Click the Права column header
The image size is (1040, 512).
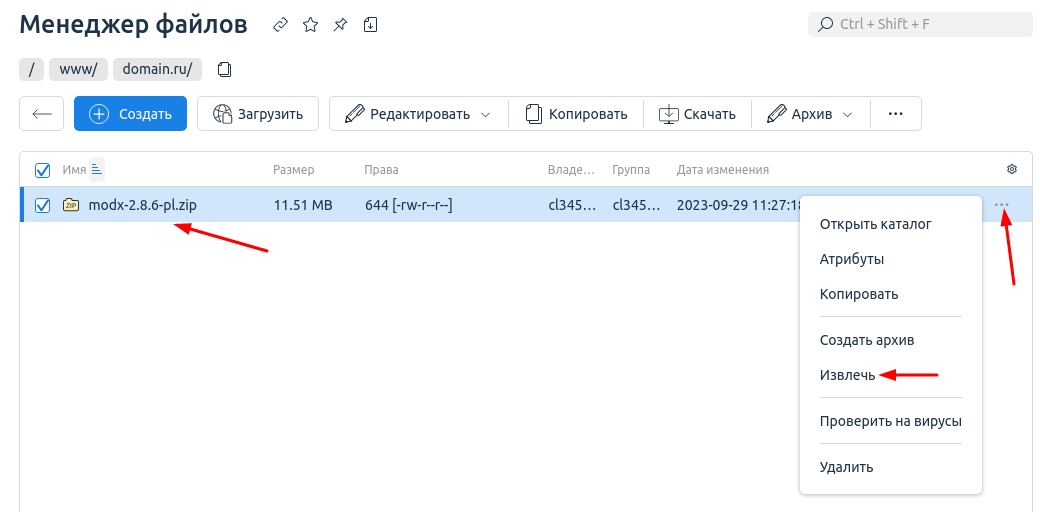coord(381,170)
